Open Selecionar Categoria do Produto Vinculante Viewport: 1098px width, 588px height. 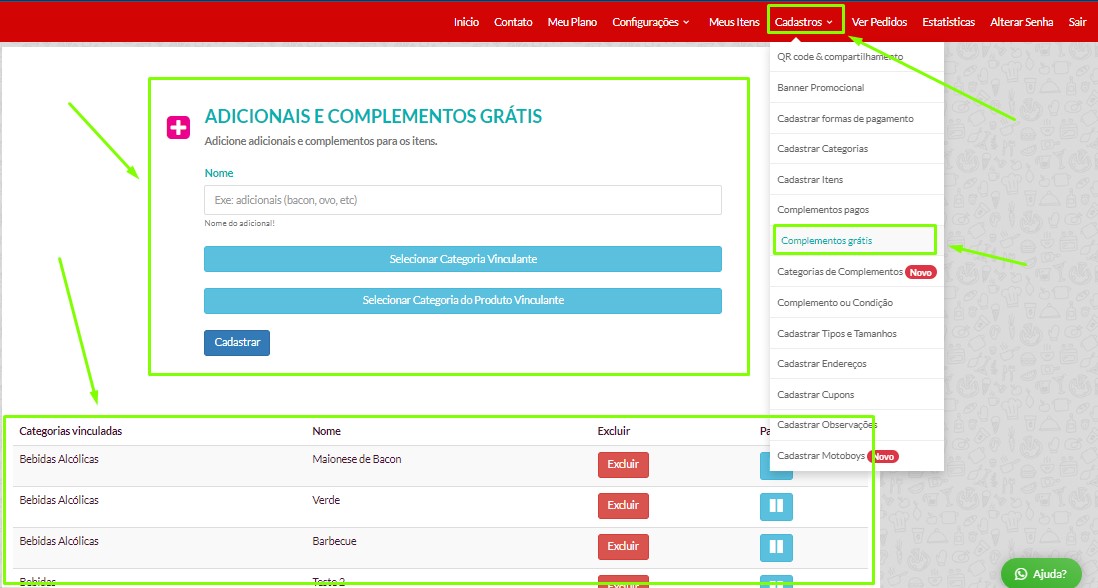(x=462, y=300)
